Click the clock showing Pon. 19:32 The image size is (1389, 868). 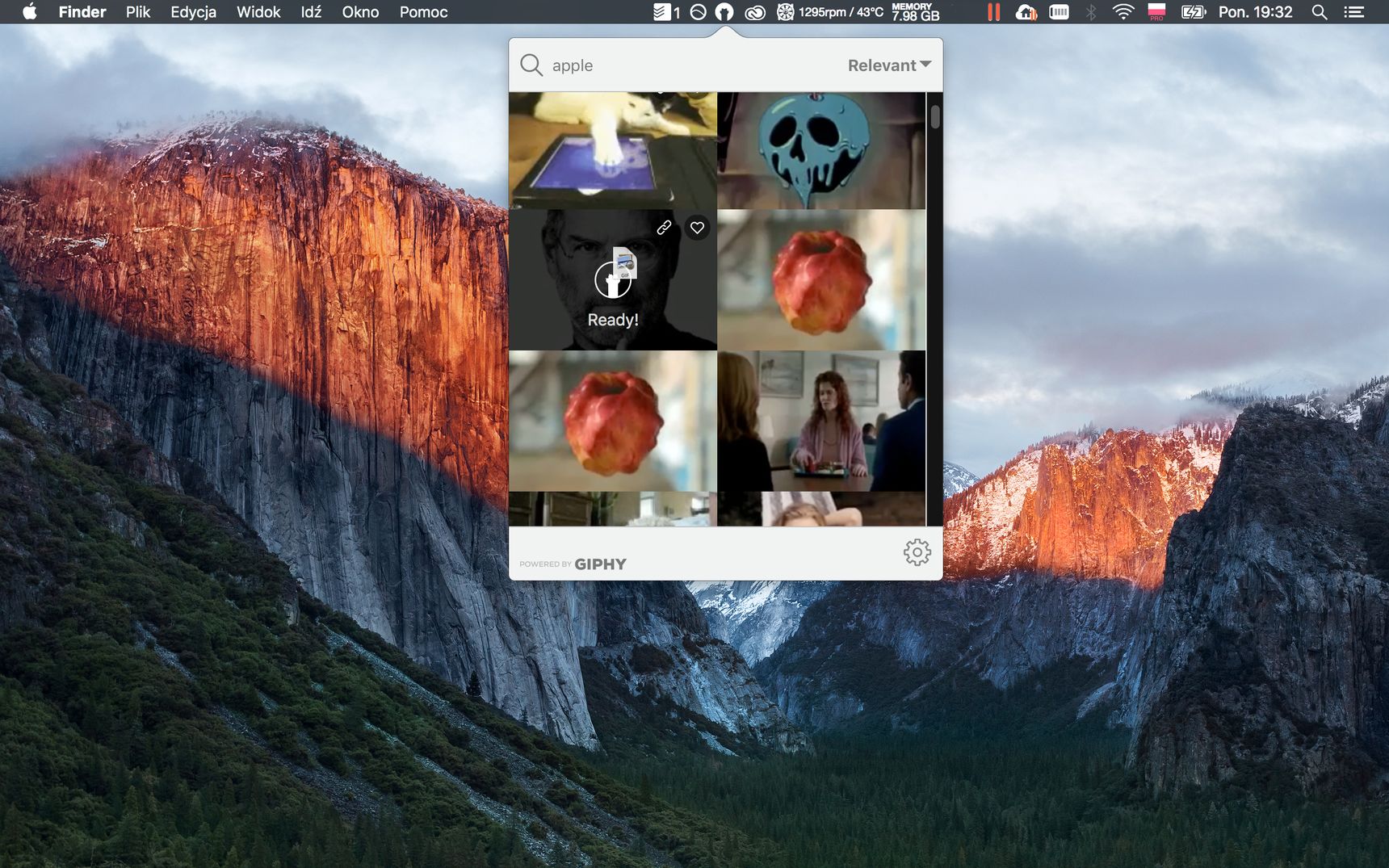(1255, 12)
